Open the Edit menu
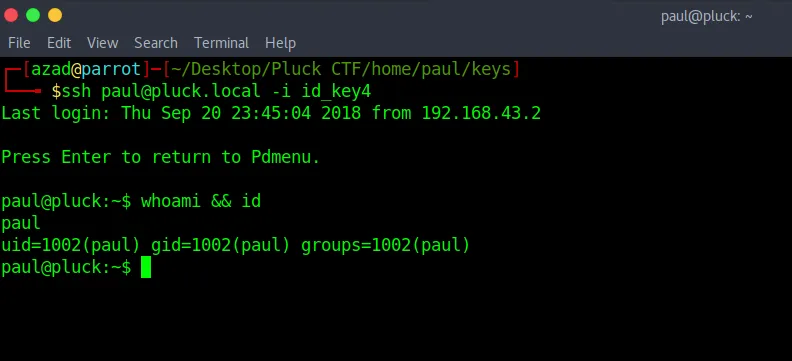Viewport: 792px width, 361px height. pos(59,43)
